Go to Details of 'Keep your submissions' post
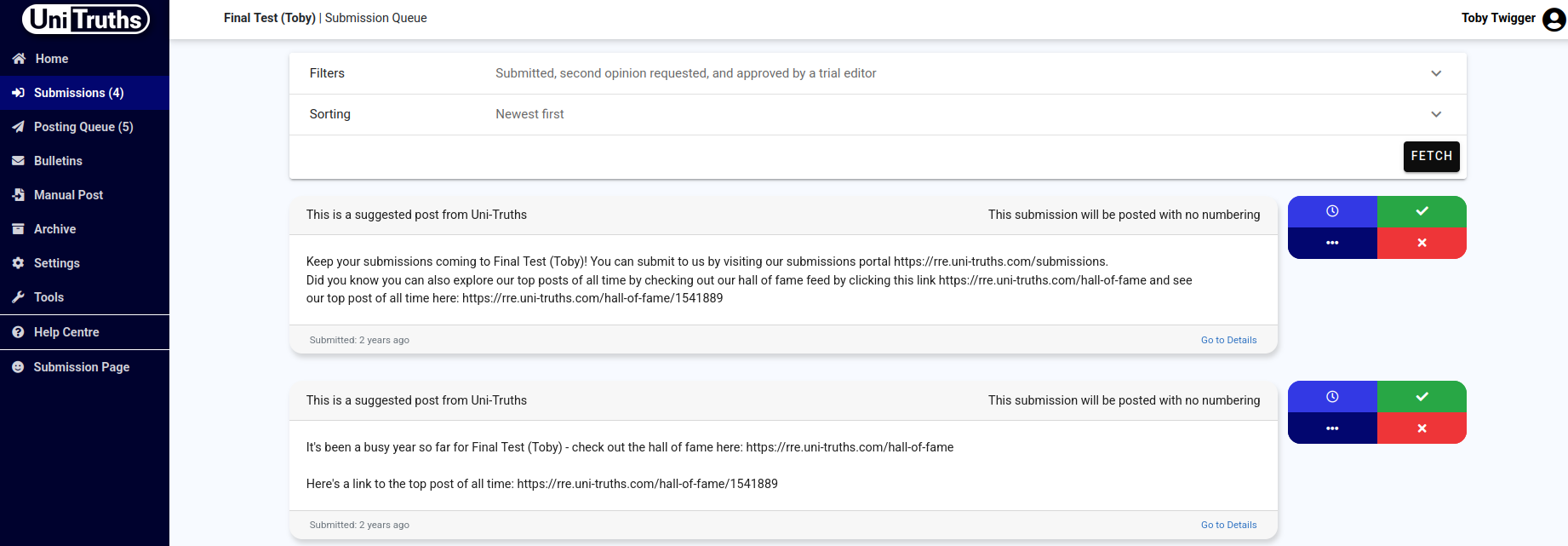 tap(1228, 340)
